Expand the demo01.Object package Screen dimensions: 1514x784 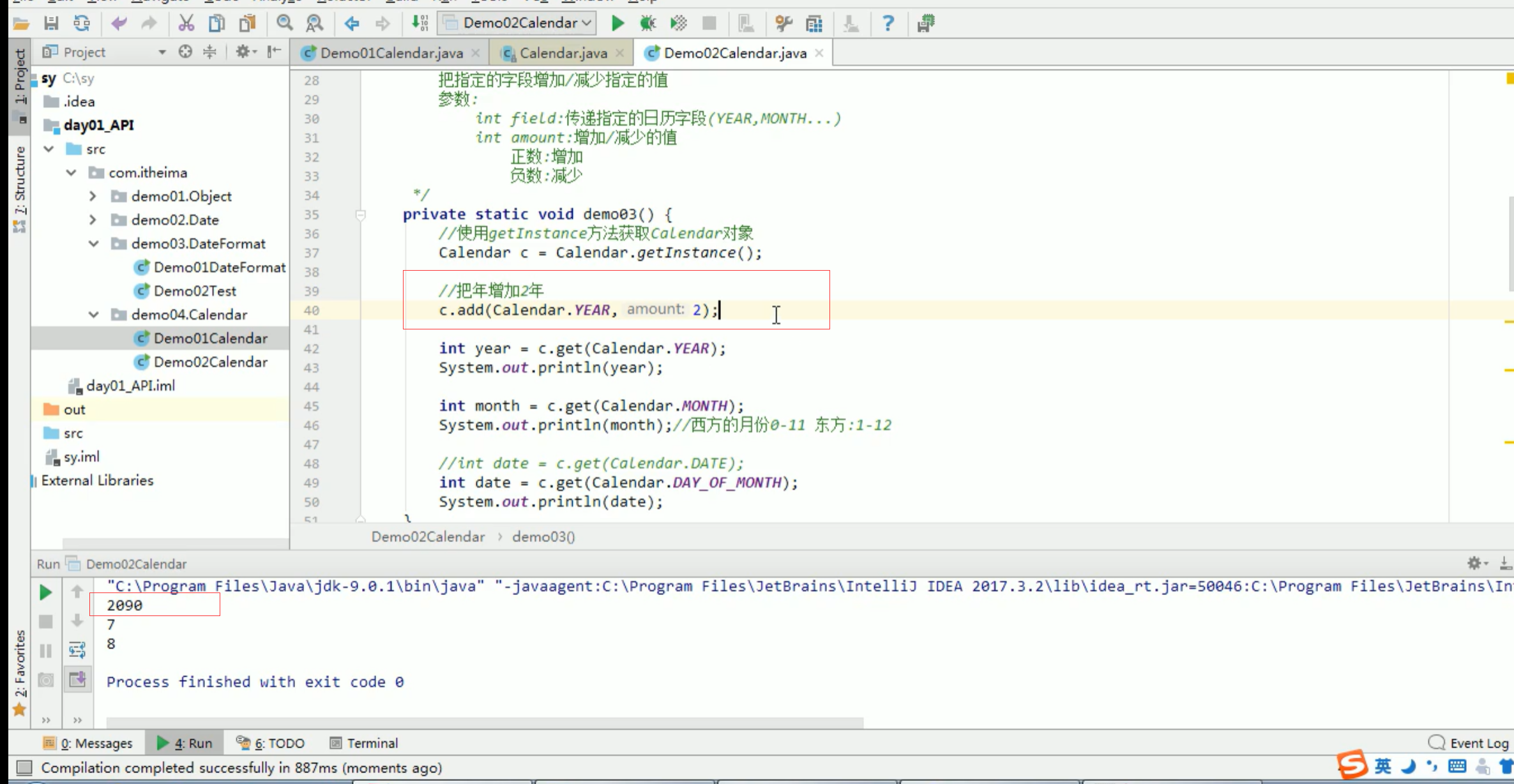pyautogui.click(x=93, y=196)
